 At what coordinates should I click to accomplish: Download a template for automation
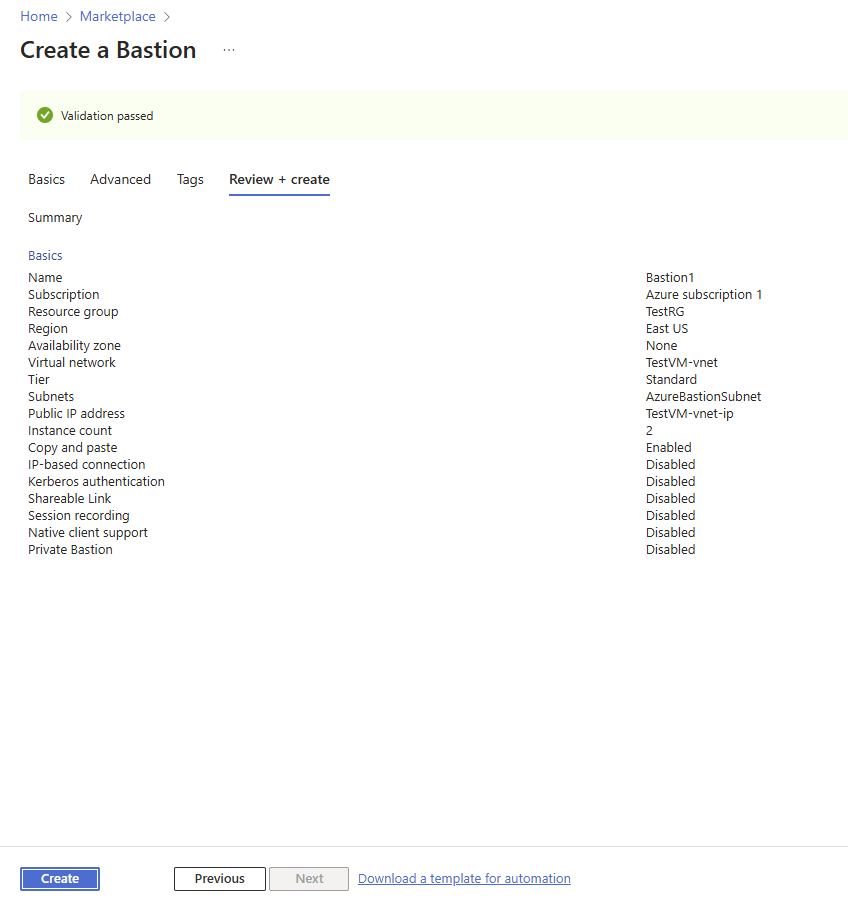pyautogui.click(x=464, y=878)
